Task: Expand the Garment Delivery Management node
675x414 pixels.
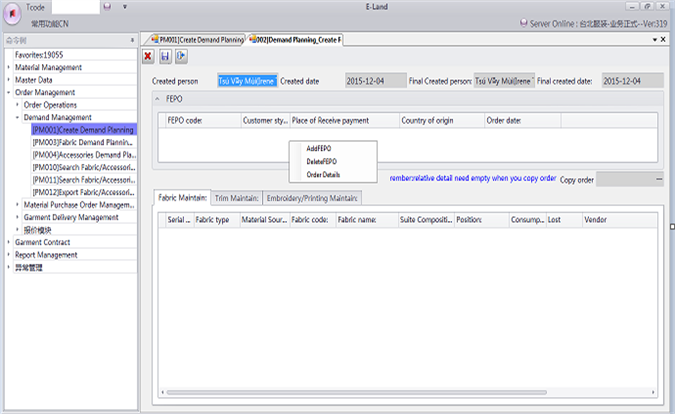Action: pos(17,217)
